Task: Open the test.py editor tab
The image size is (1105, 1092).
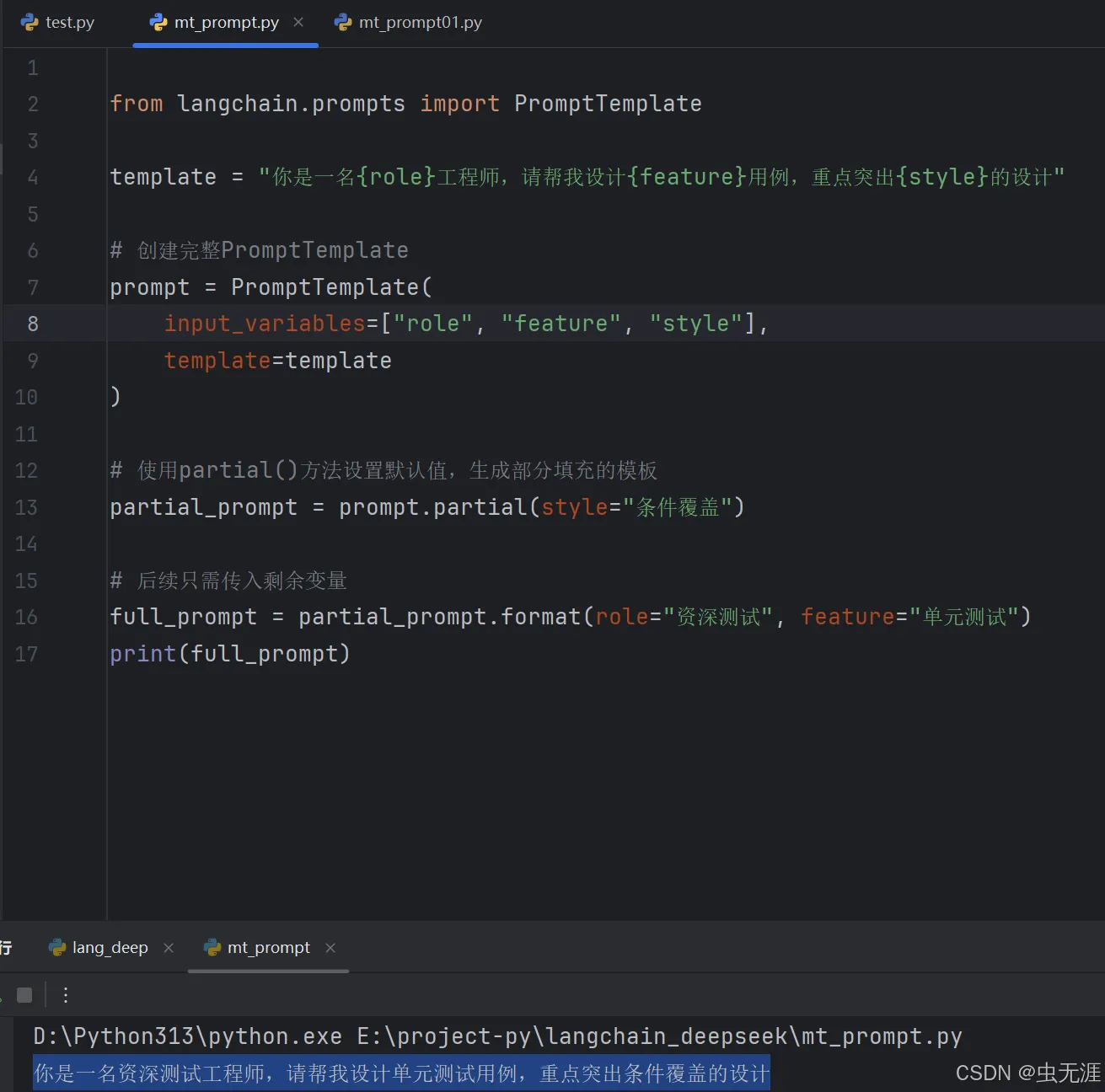Action: (x=57, y=23)
